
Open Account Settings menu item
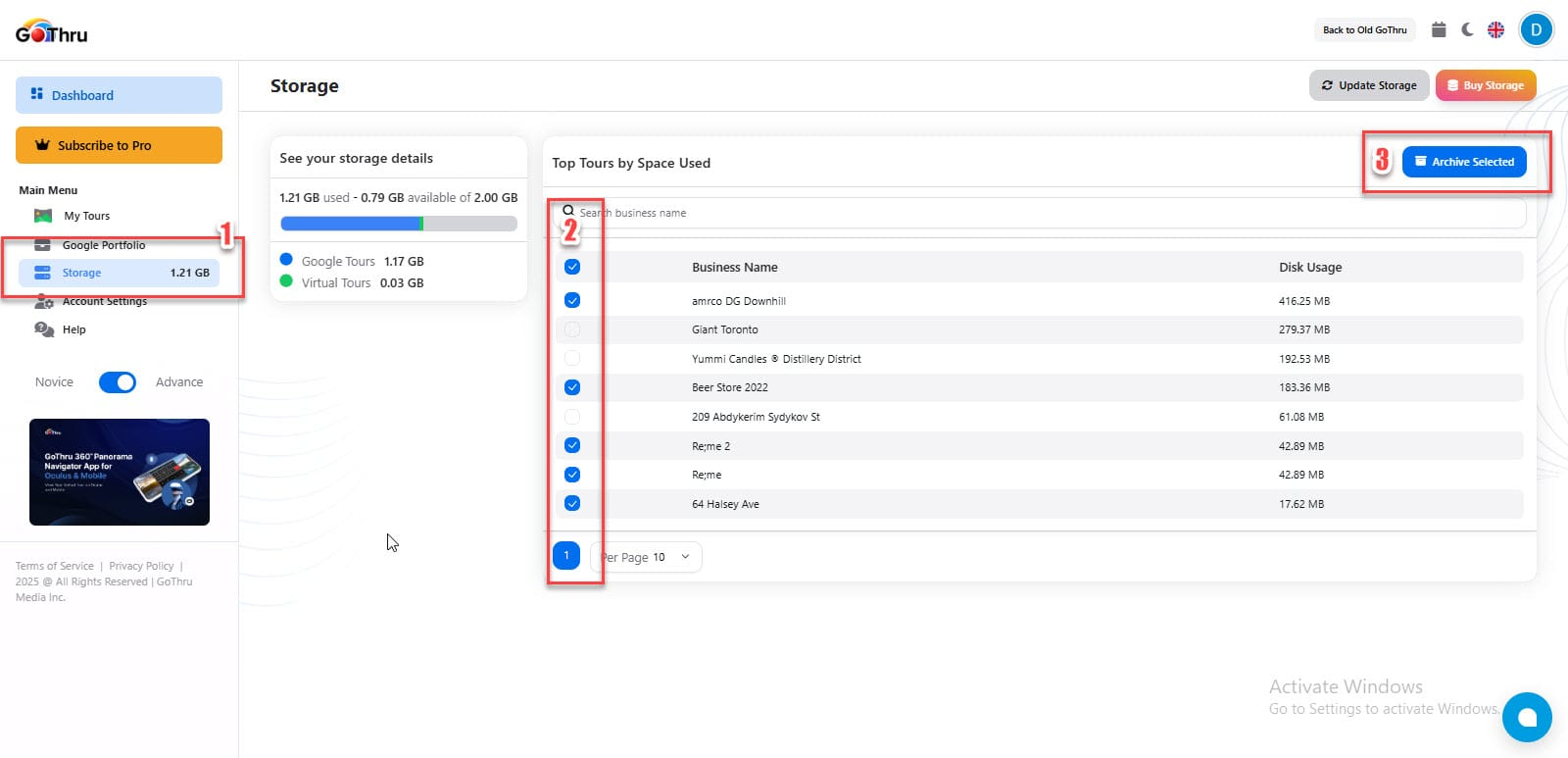click(x=104, y=301)
